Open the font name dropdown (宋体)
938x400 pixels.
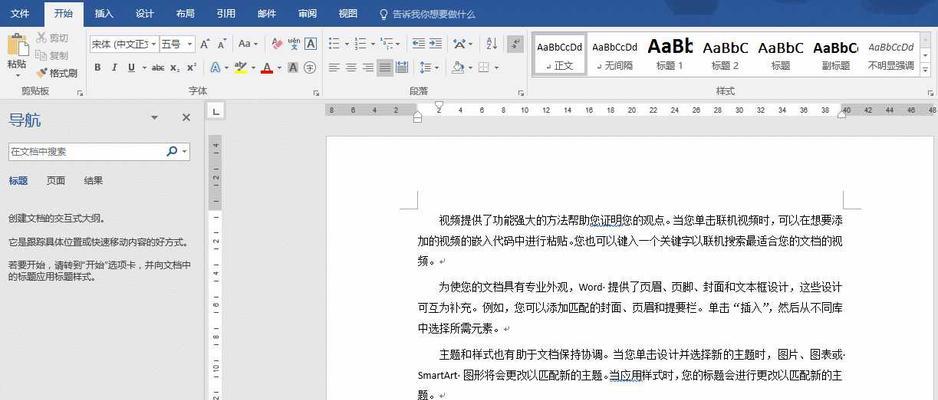click(154, 44)
